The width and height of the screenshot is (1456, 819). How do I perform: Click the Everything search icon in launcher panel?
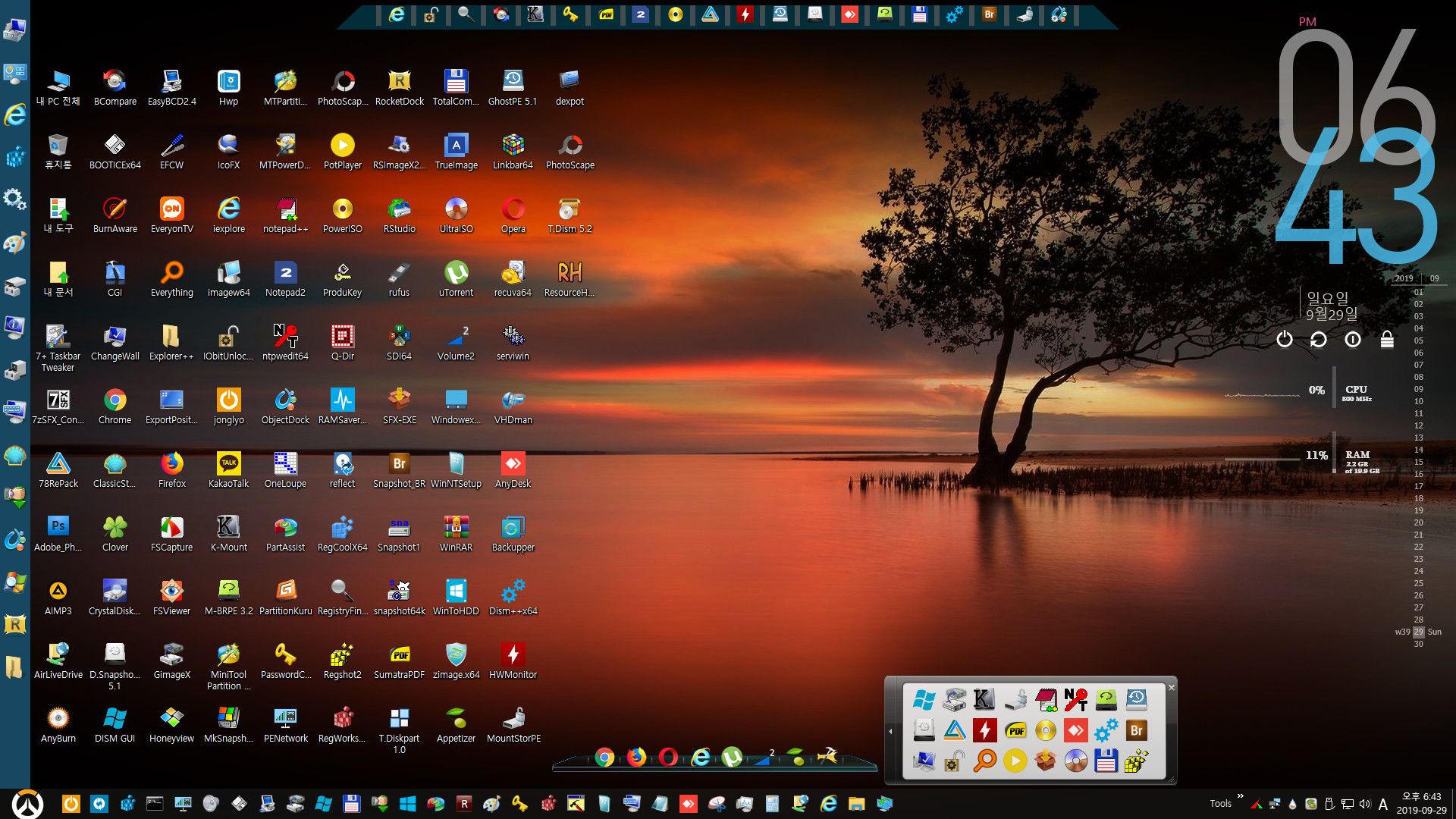pos(984,761)
